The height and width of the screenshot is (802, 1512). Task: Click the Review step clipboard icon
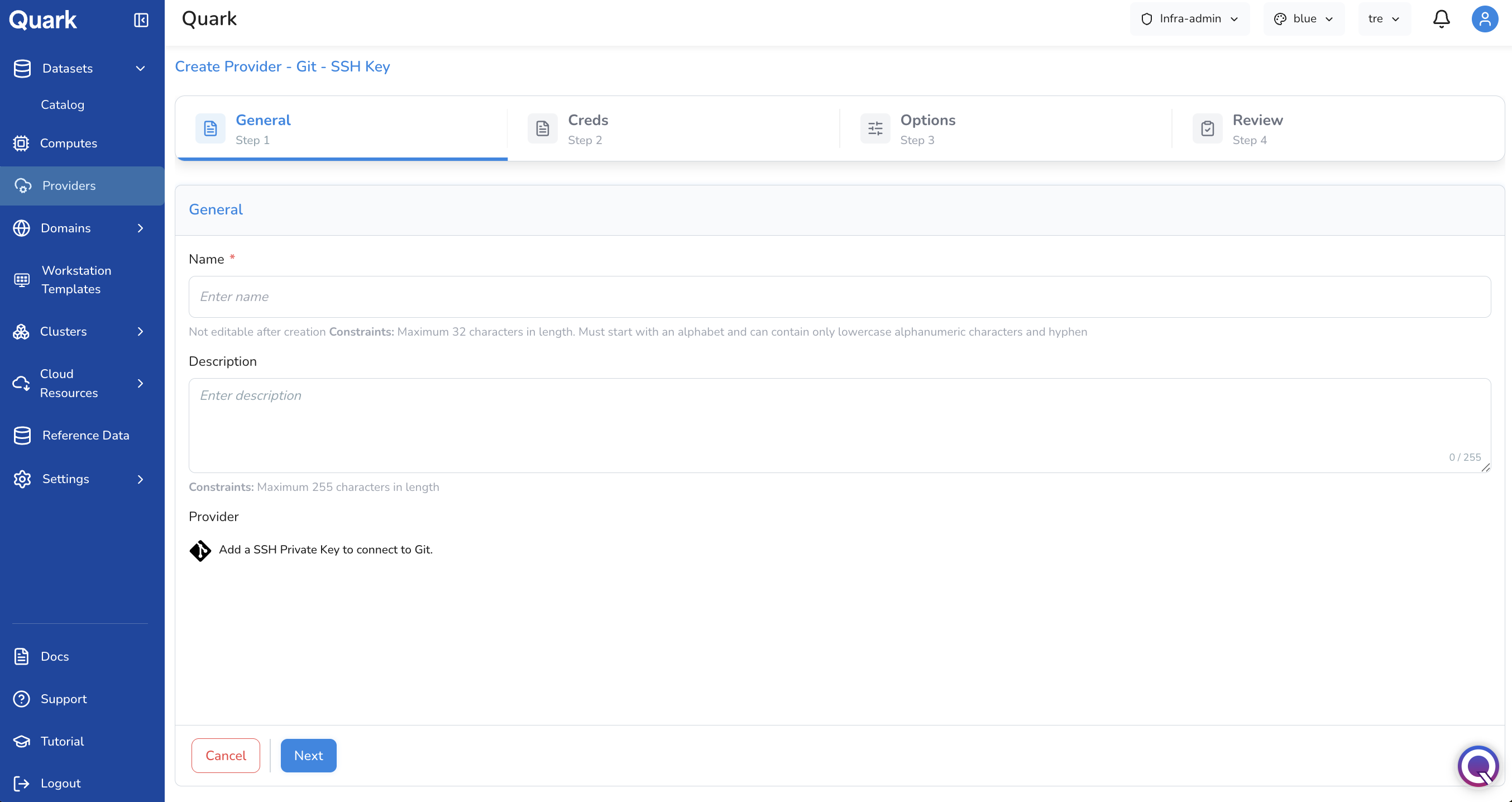click(1207, 128)
